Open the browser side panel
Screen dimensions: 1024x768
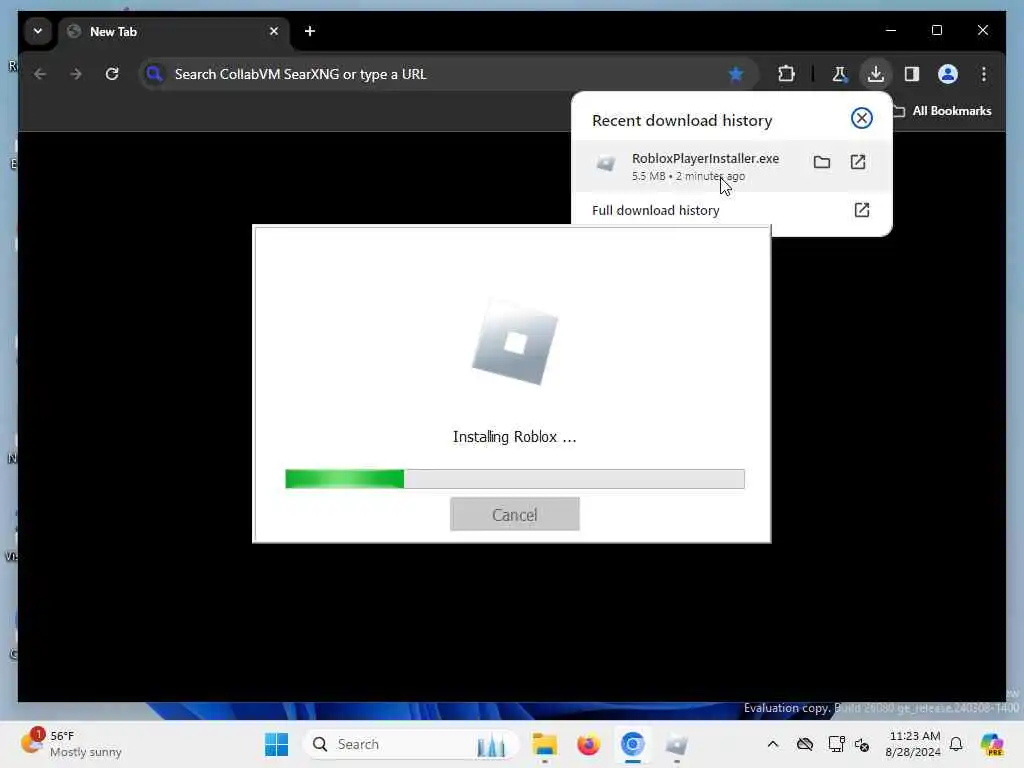coord(912,74)
